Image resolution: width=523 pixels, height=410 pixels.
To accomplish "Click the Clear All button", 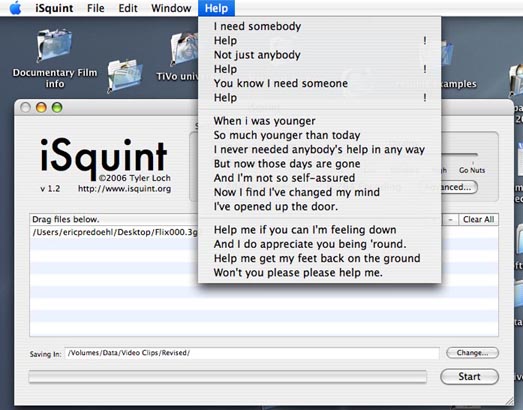I will point(478,220).
